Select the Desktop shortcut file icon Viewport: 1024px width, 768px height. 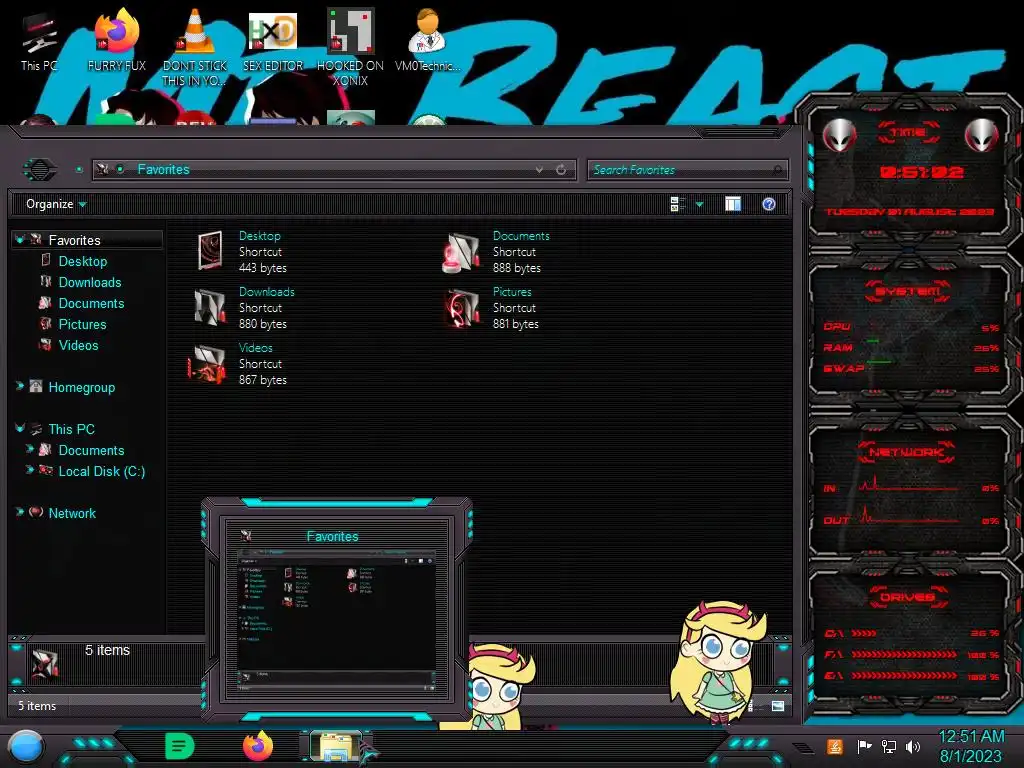(210, 251)
